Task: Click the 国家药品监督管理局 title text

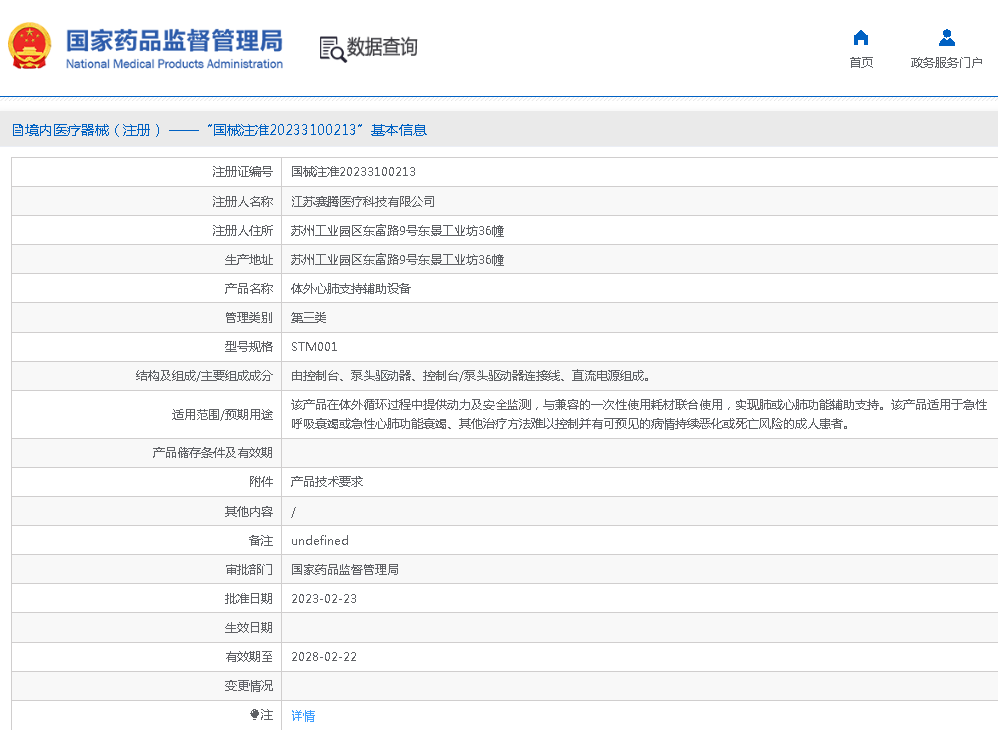Action: click(x=174, y=40)
